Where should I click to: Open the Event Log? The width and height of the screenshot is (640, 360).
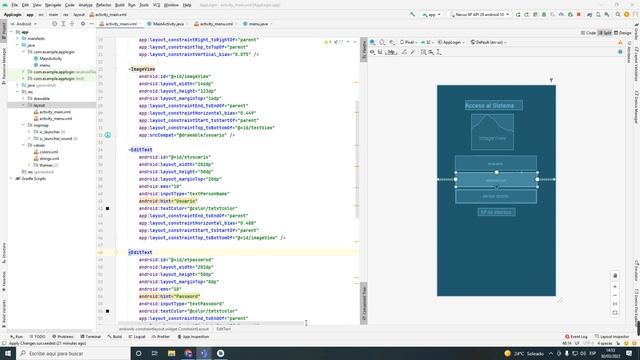[576, 337]
